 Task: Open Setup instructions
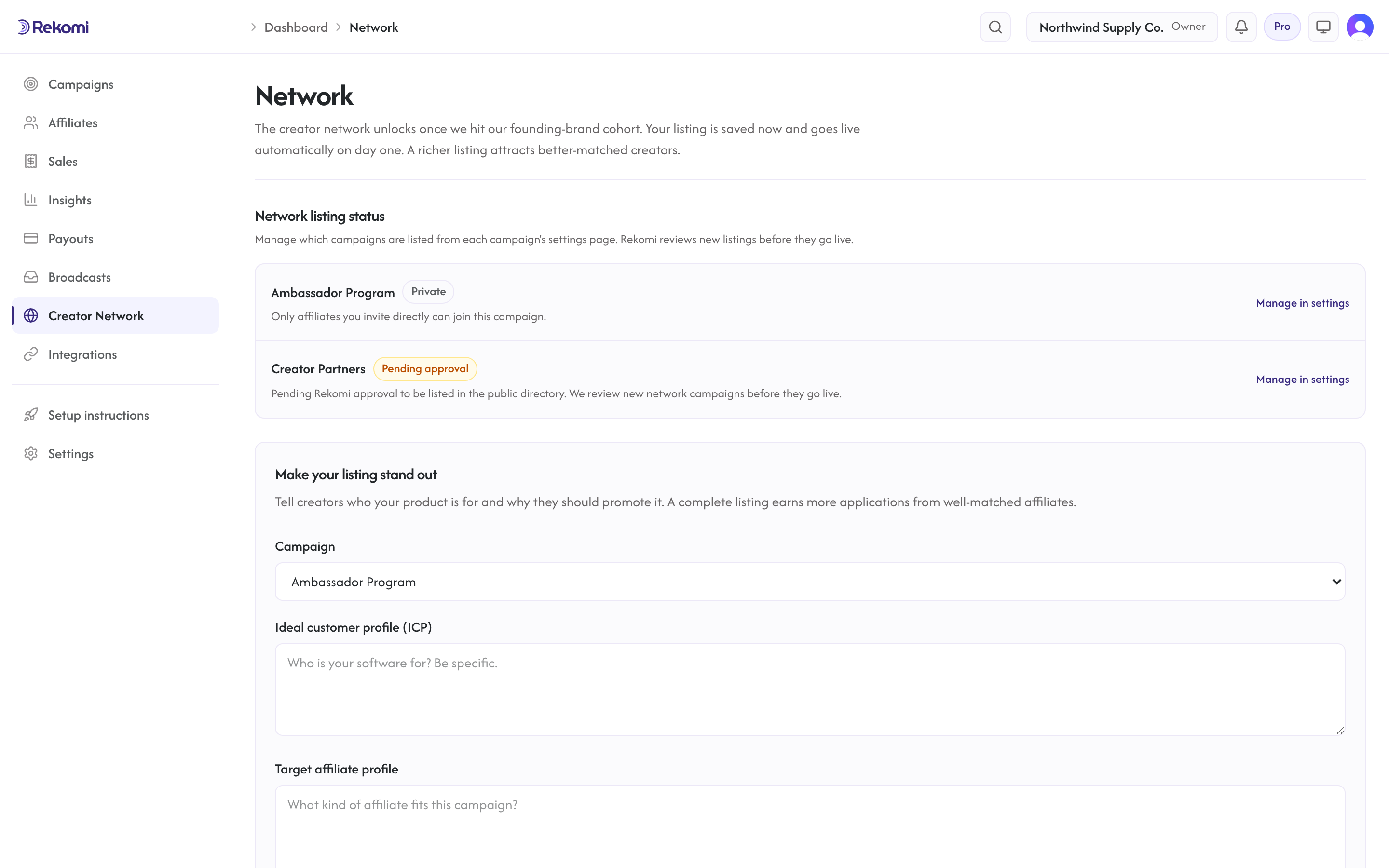[x=115, y=415]
